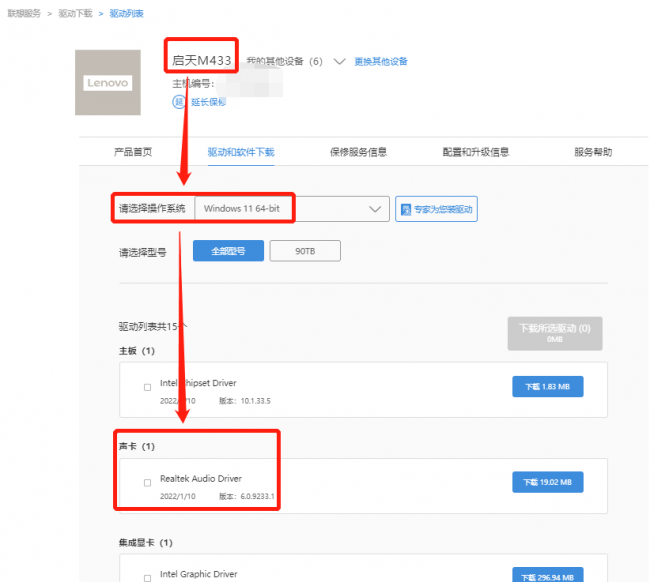Click the 延长保修 circular icon
The image size is (650, 582).
pyautogui.click(x=179, y=102)
